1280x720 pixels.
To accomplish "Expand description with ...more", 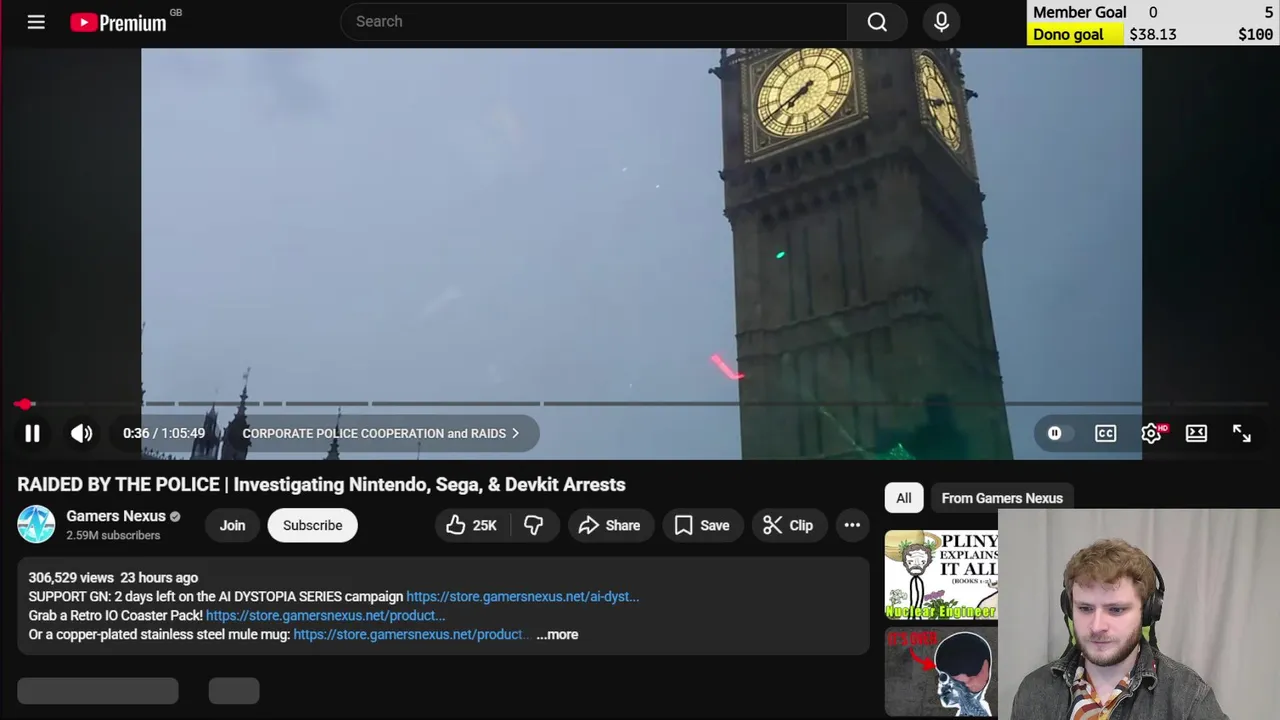I will (x=557, y=634).
